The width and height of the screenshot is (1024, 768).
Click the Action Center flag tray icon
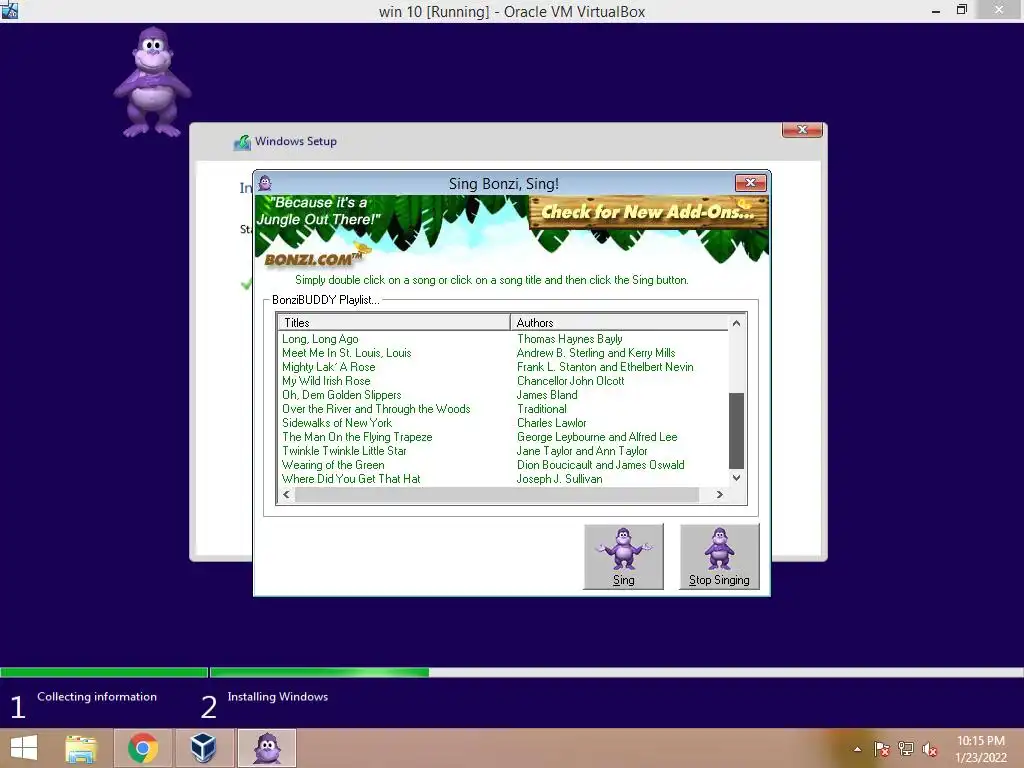click(x=881, y=749)
